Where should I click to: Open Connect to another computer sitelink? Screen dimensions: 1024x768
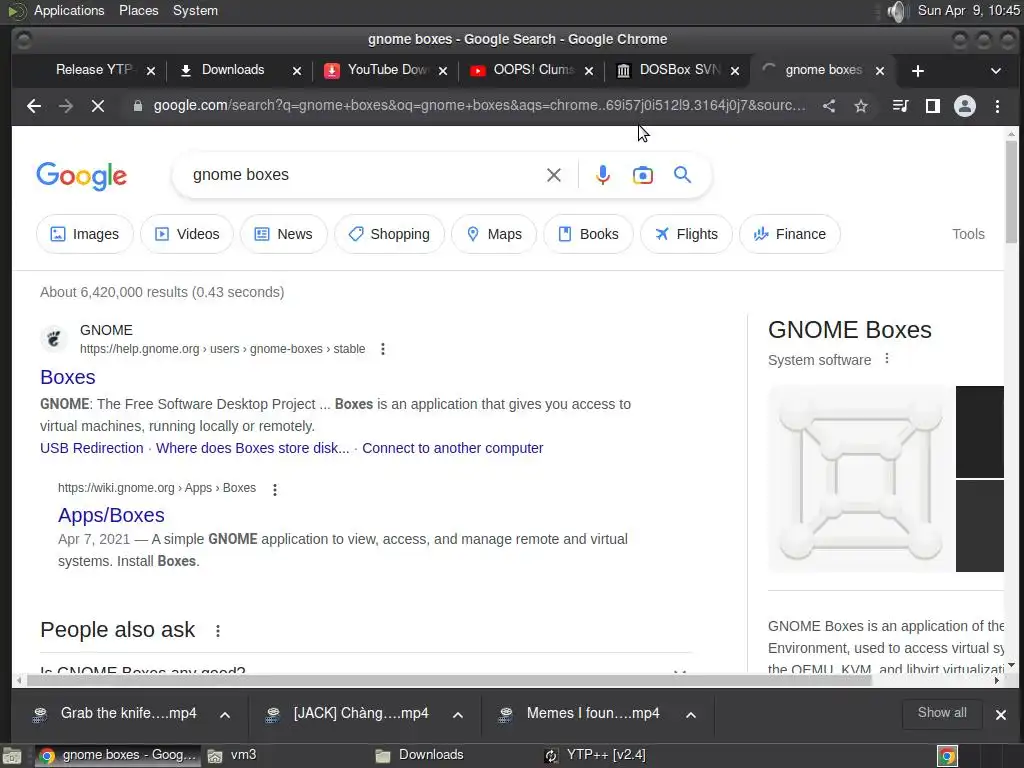[x=453, y=448]
